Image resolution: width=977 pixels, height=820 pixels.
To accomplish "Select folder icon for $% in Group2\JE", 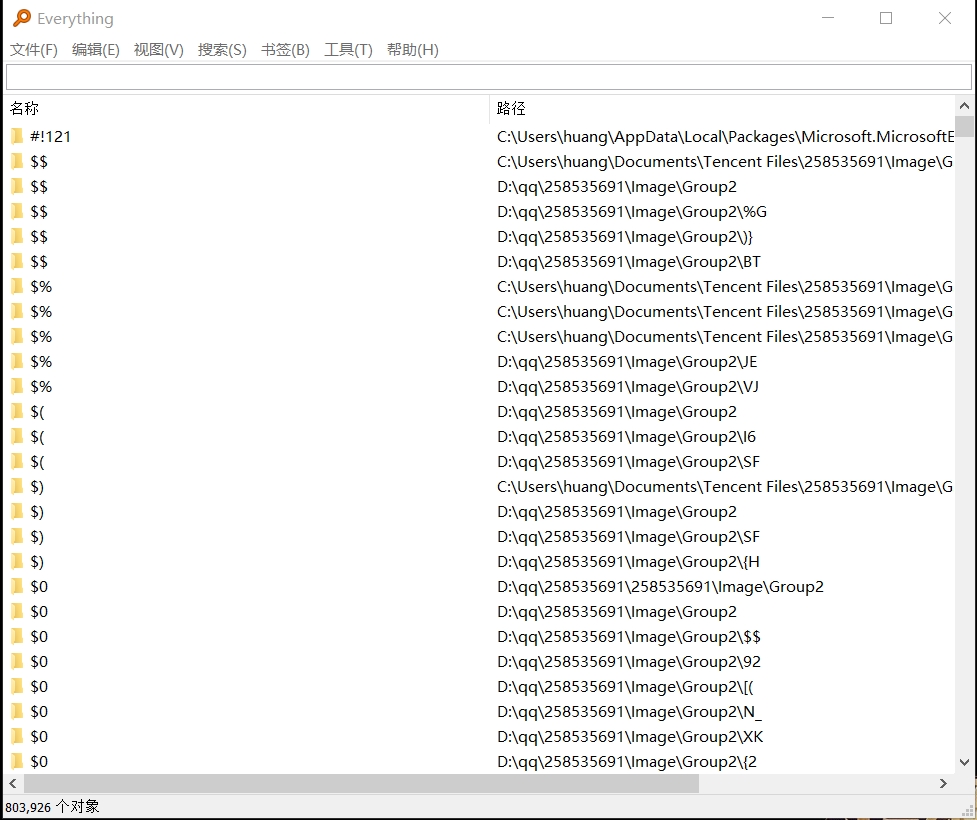I will click(x=17, y=361).
